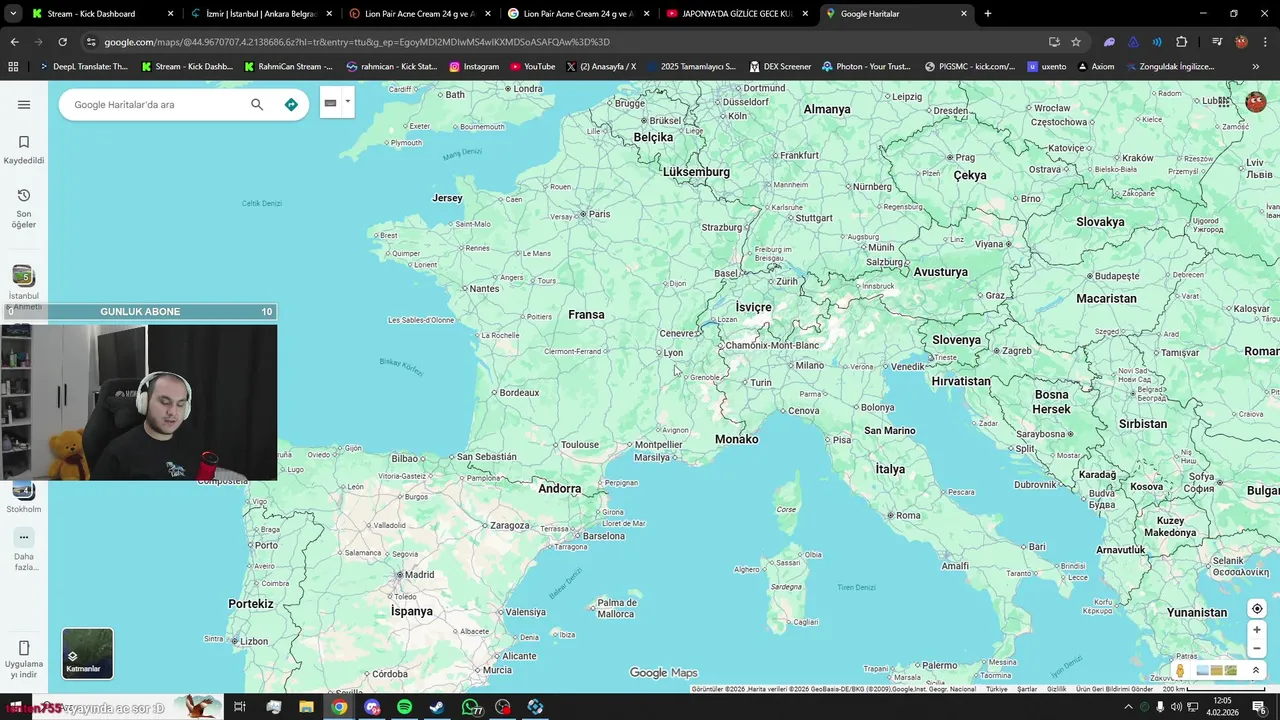Toggle the volume speaker tray icon
The width and height of the screenshot is (1280, 720).
pos(1176,707)
